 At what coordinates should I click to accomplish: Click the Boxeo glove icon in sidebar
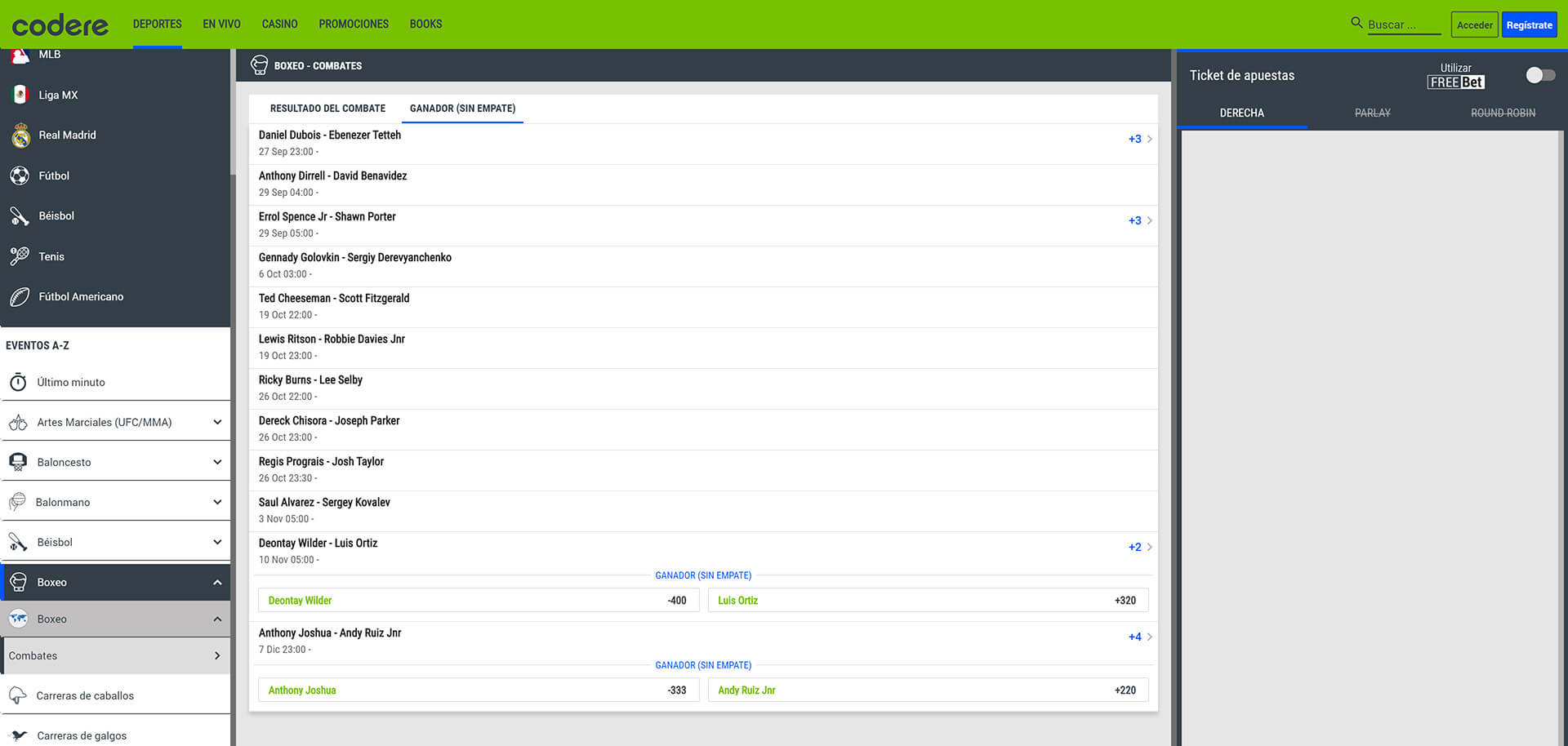(18, 582)
